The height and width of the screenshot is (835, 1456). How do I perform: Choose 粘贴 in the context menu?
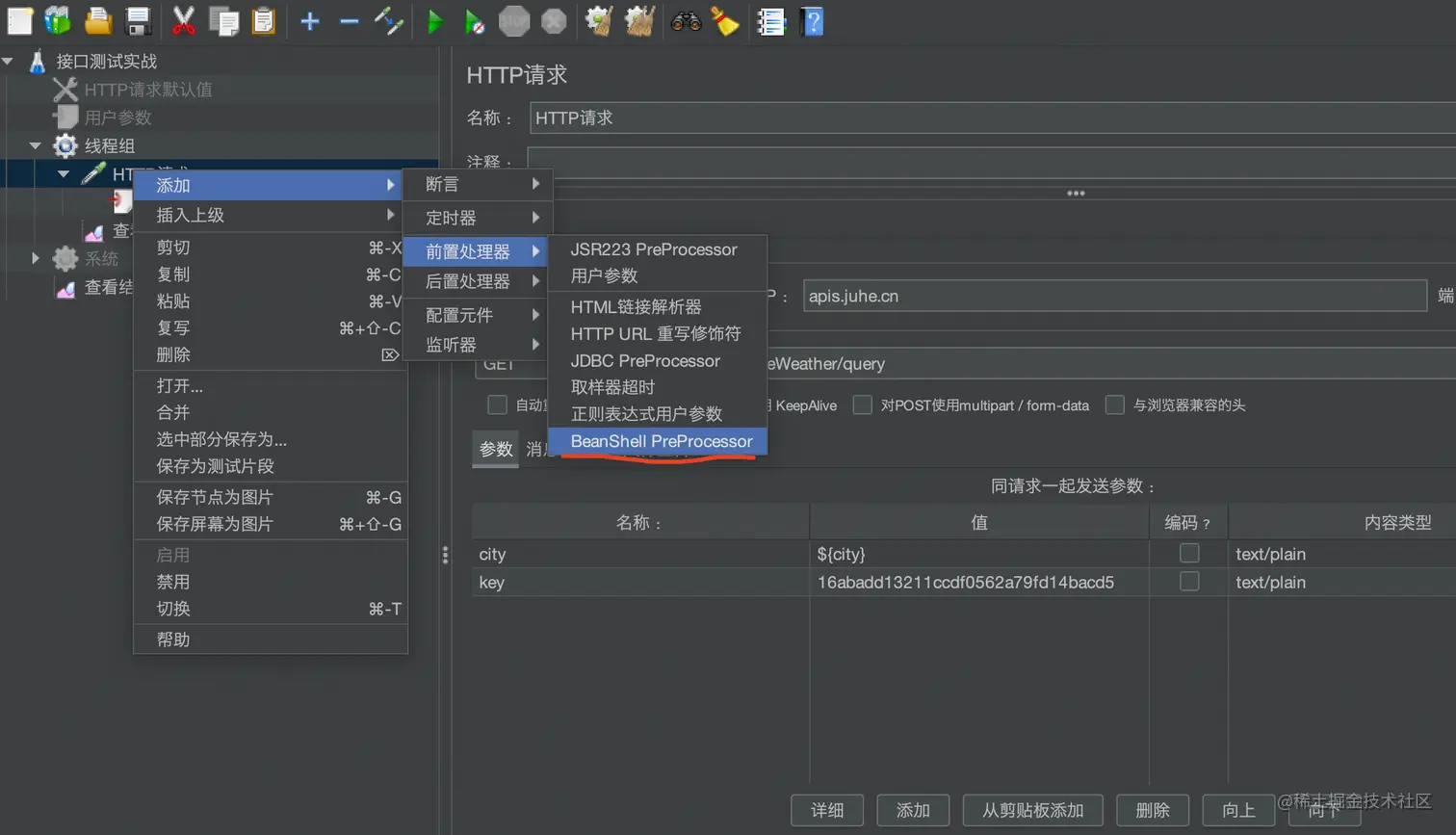tap(271, 301)
